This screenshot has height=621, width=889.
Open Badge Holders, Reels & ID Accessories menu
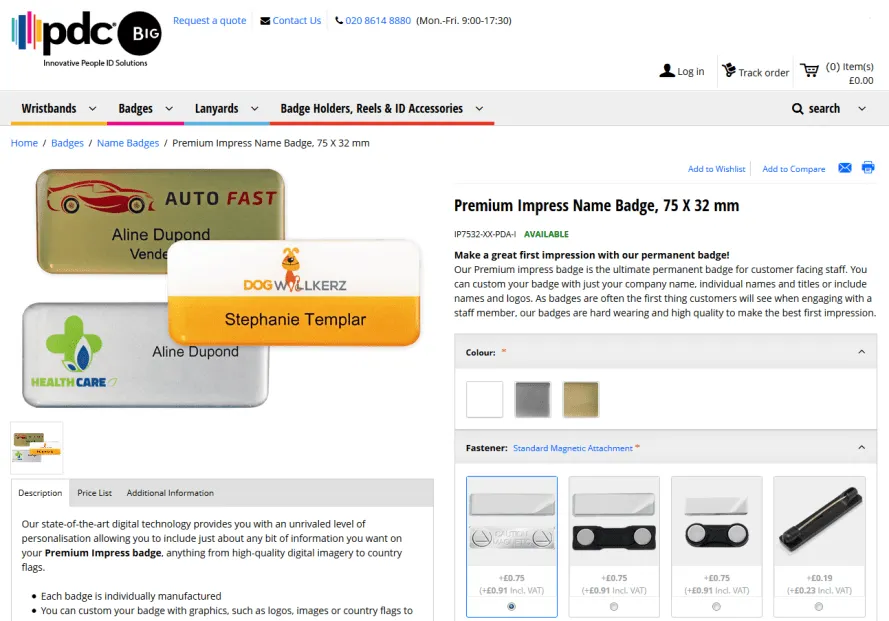[371, 108]
